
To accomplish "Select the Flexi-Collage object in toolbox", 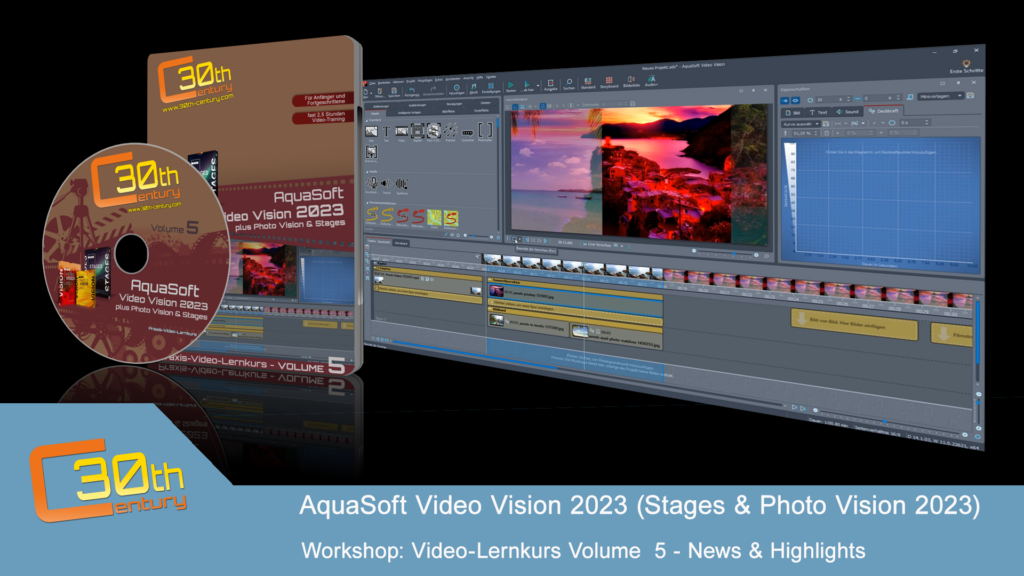I will (x=434, y=132).
